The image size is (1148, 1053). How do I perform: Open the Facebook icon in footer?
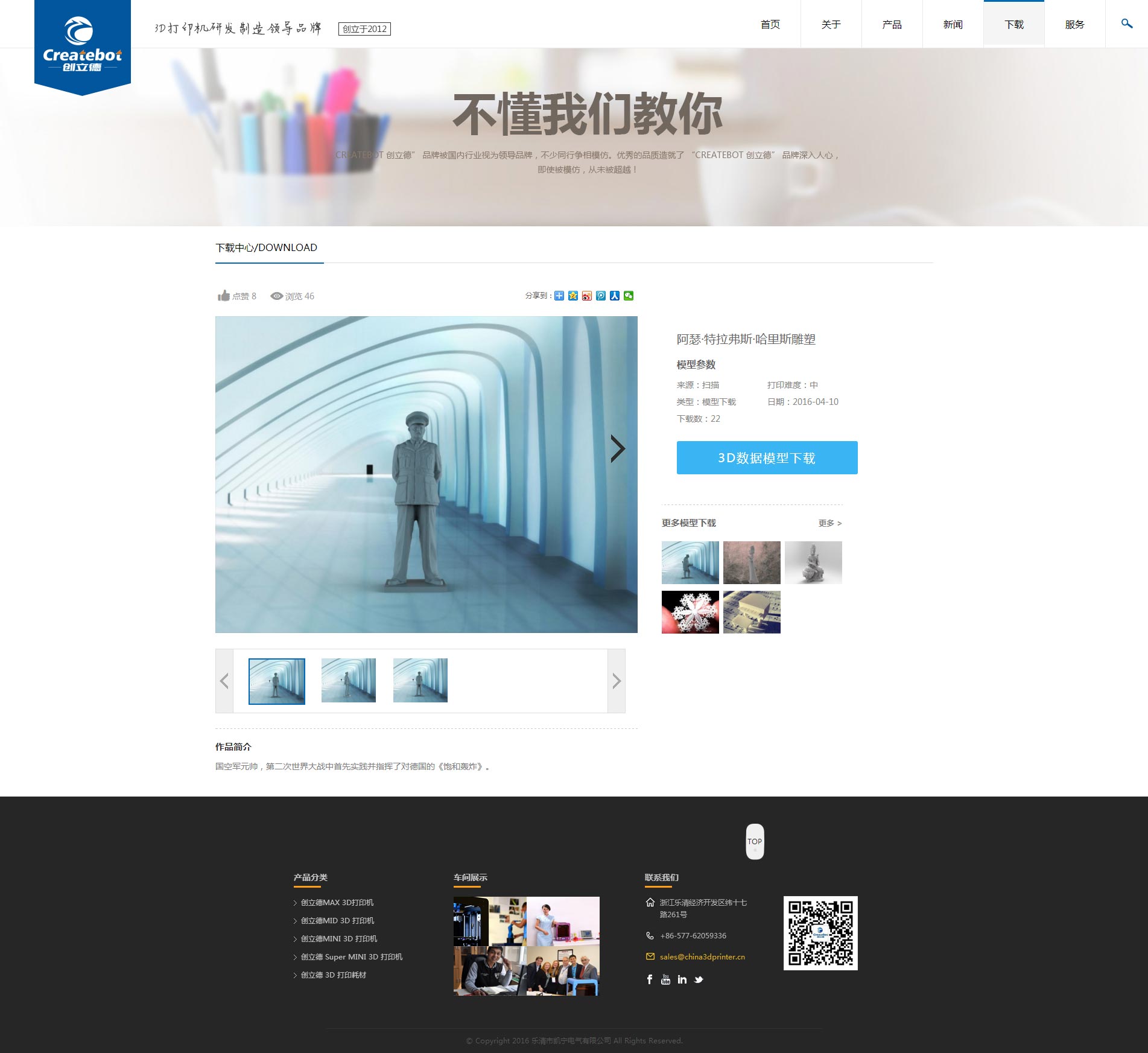pos(650,979)
